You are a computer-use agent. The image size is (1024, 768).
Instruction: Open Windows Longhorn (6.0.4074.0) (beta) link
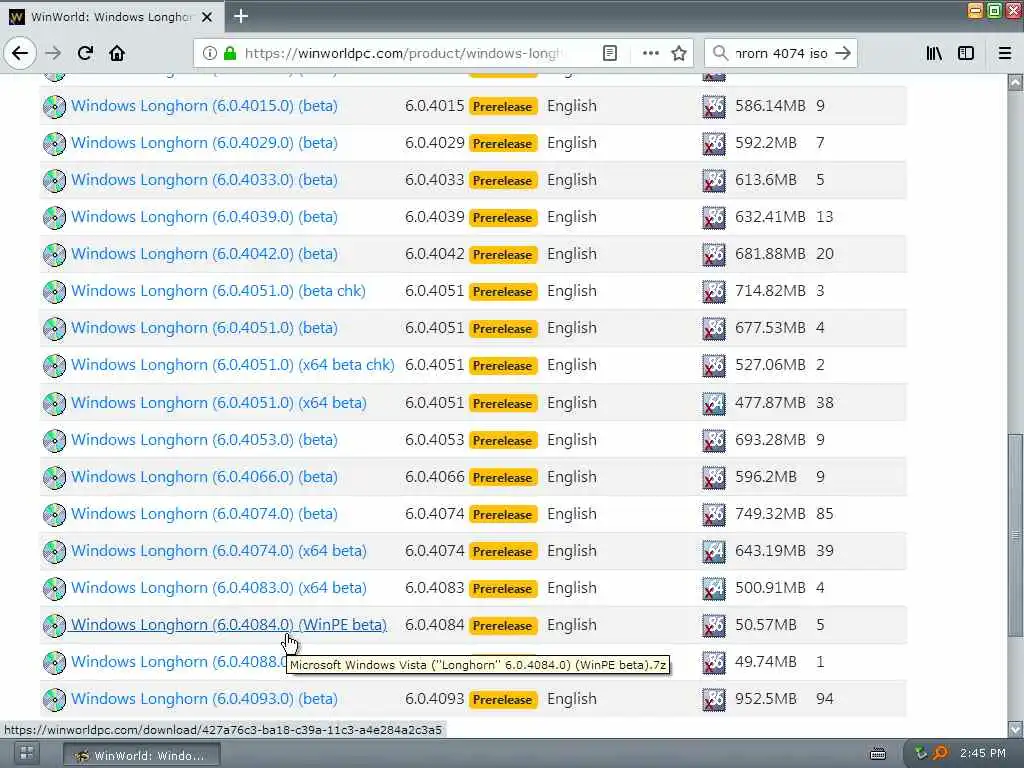(x=204, y=514)
